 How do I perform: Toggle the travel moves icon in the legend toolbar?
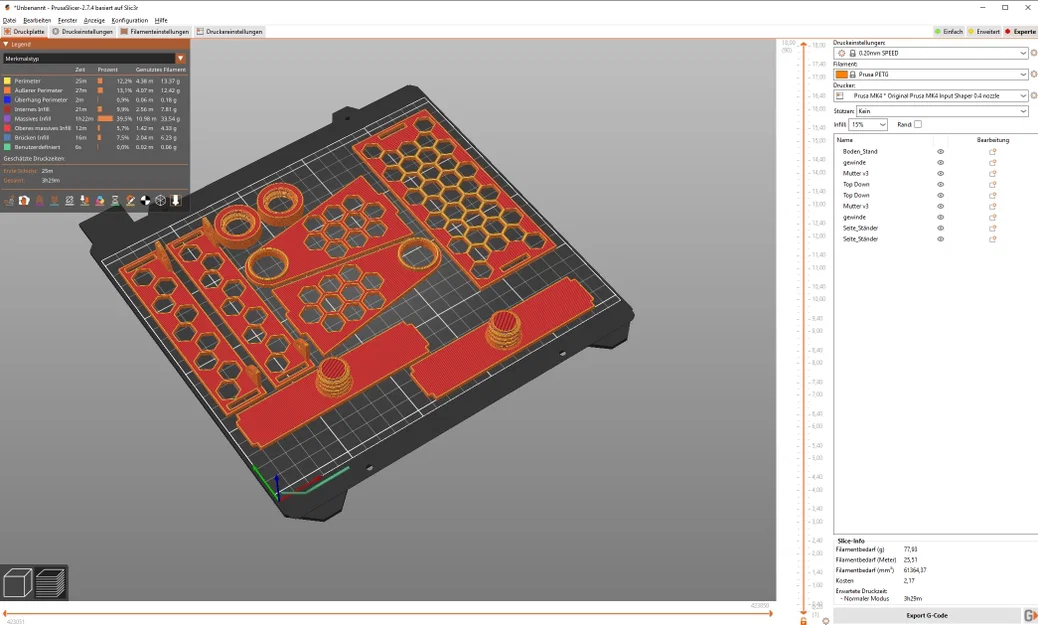(x=9, y=201)
